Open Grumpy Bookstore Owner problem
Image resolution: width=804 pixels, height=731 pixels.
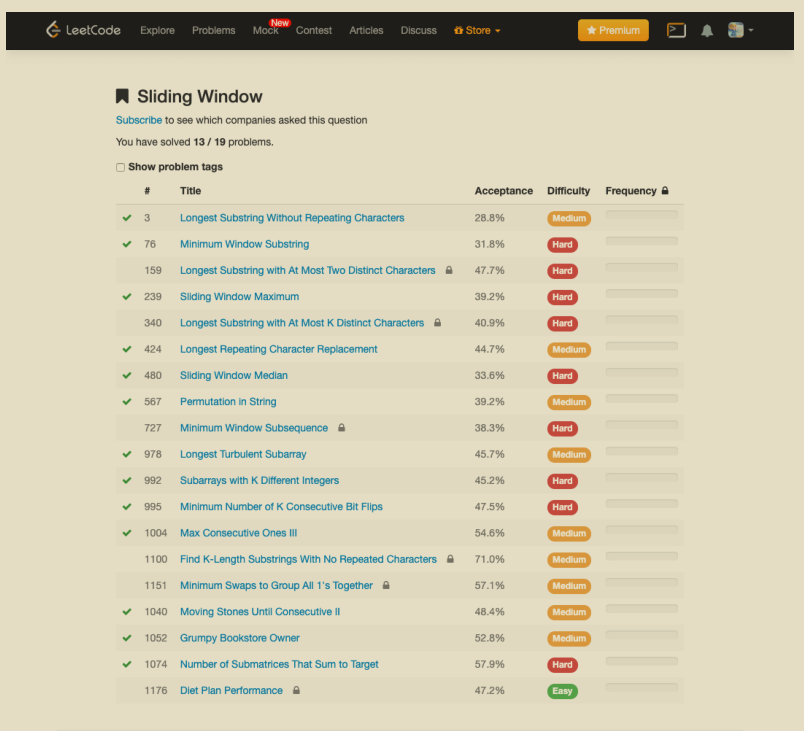(239, 638)
